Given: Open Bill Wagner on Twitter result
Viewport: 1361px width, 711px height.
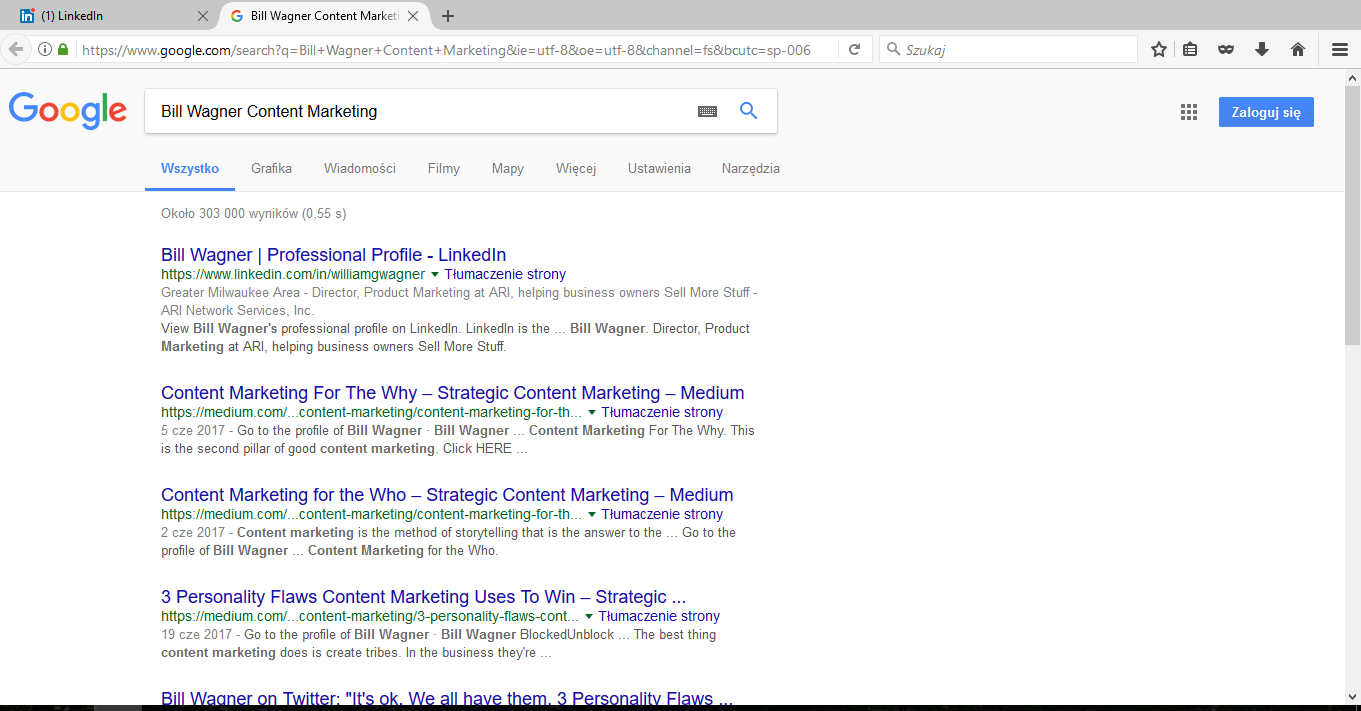Looking at the screenshot, I should point(447,699).
